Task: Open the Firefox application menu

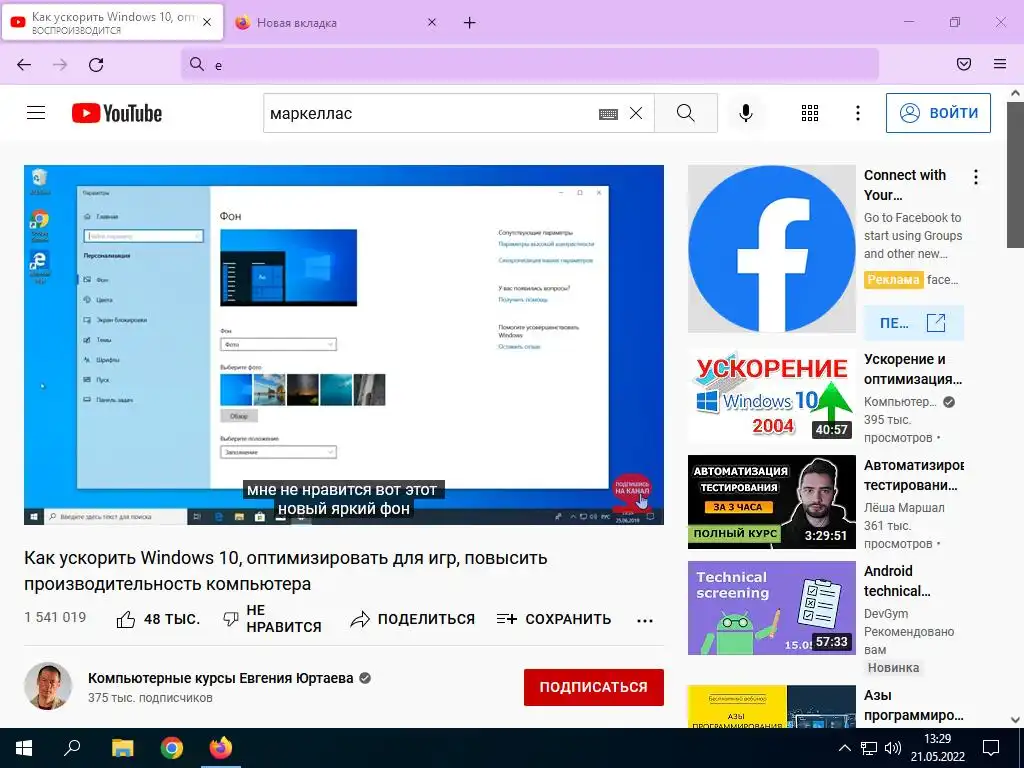Action: pyautogui.click(x=1000, y=64)
